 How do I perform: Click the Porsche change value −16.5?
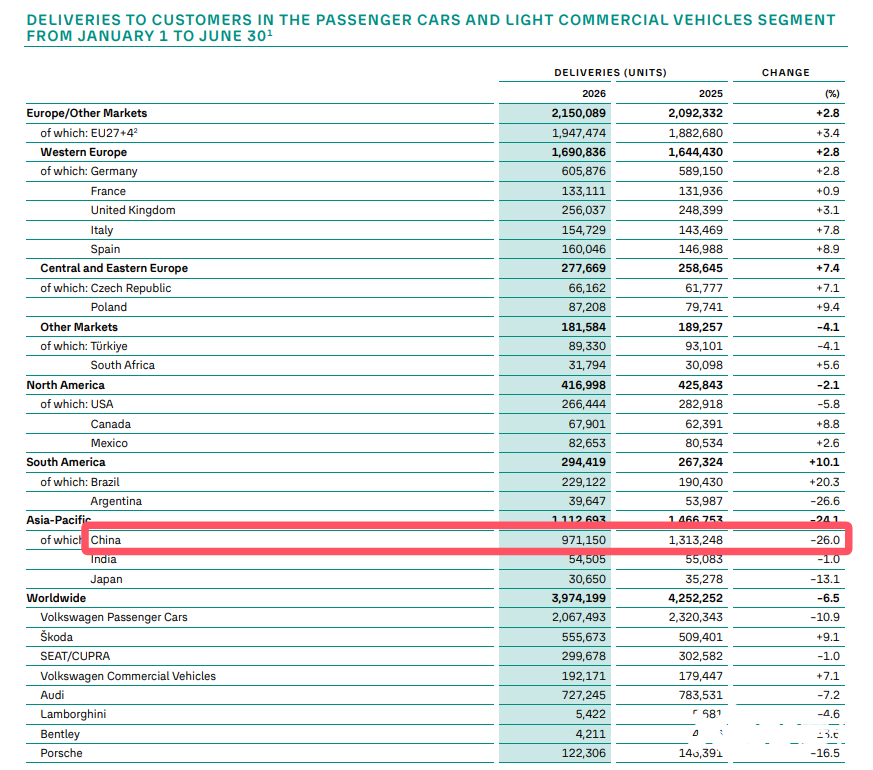tap(825, 753)
